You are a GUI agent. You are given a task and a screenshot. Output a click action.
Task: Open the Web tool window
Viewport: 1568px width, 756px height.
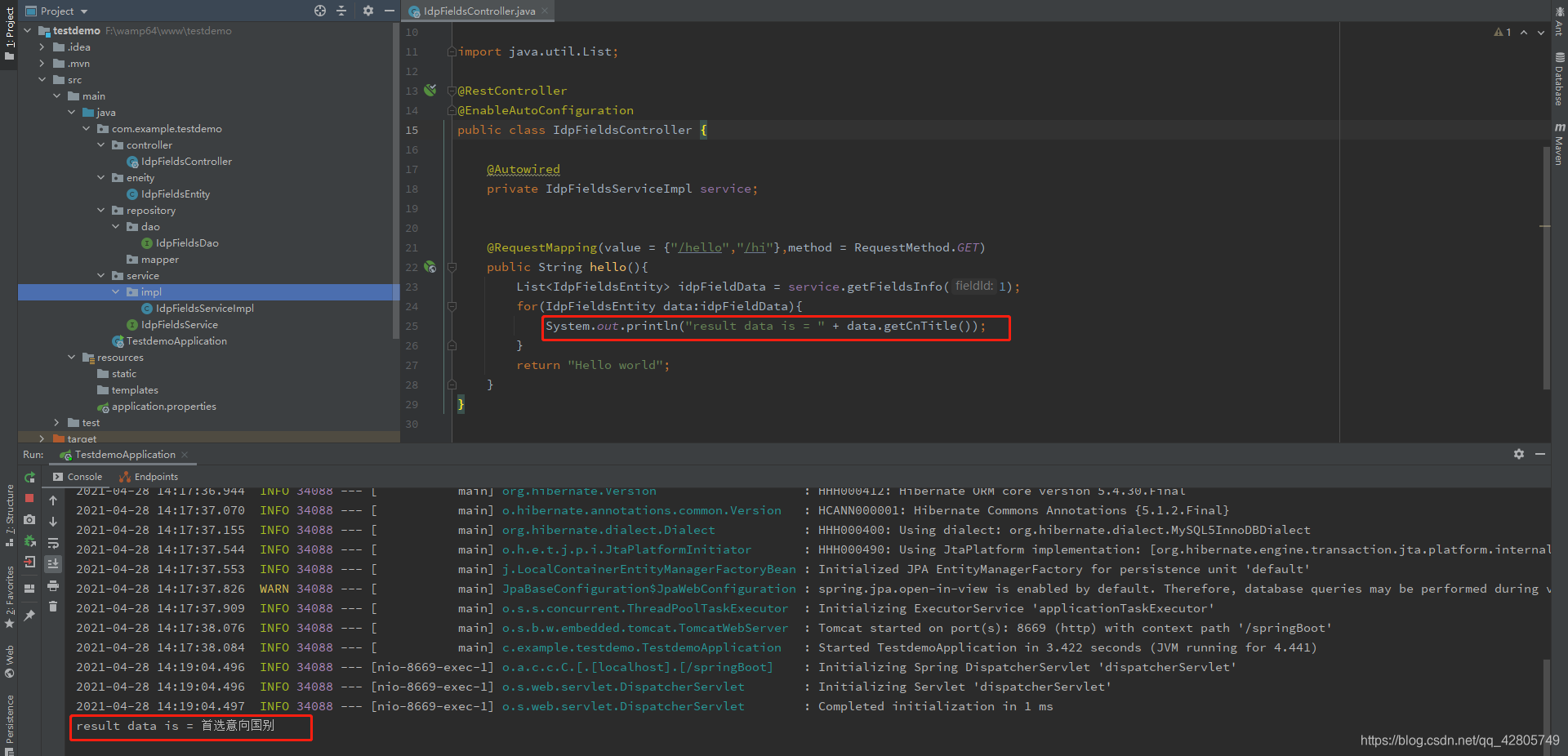[x=9, y=661]
